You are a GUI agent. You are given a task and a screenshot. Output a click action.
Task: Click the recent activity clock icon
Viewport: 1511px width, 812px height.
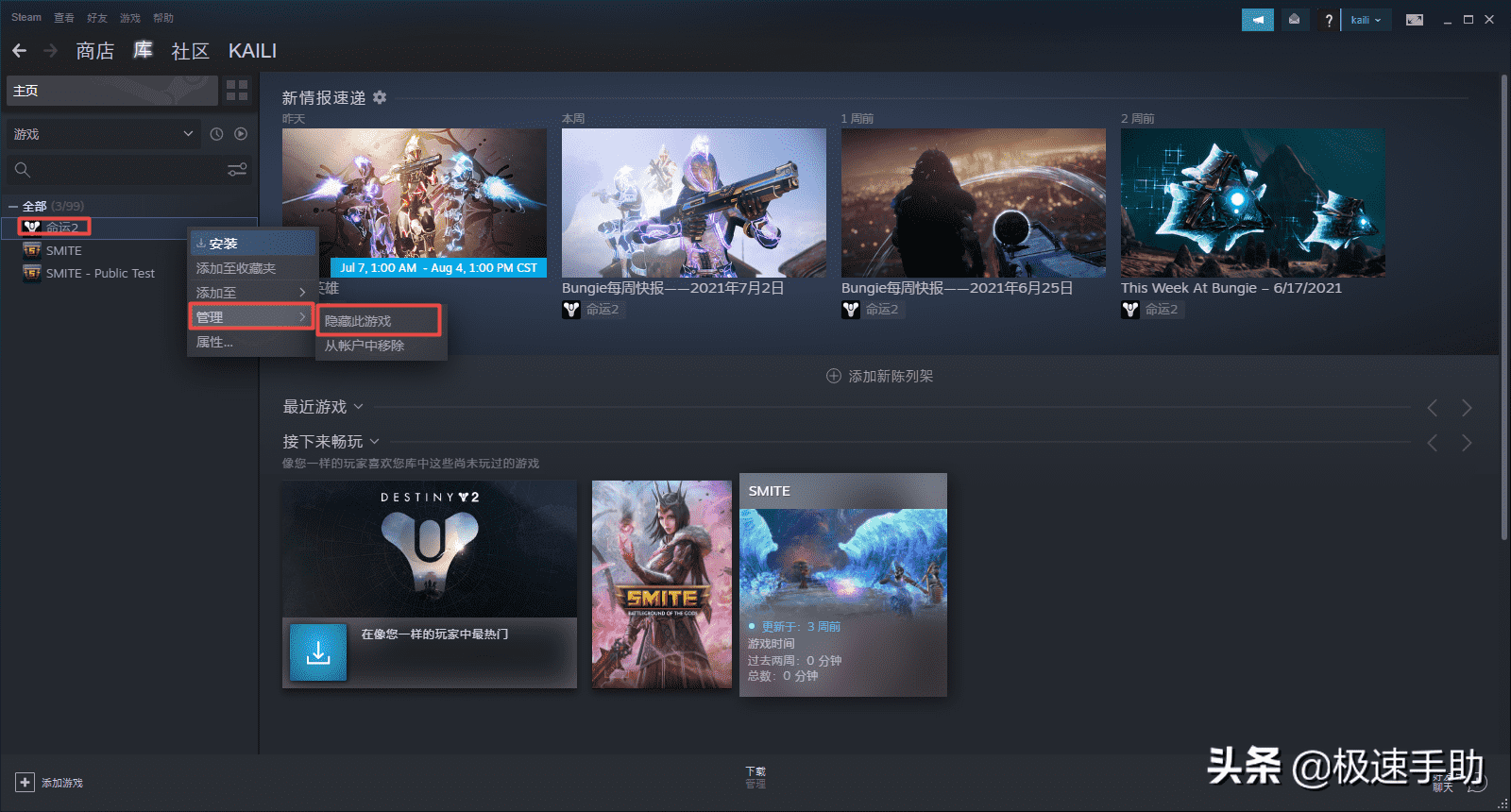pos(216,134)
